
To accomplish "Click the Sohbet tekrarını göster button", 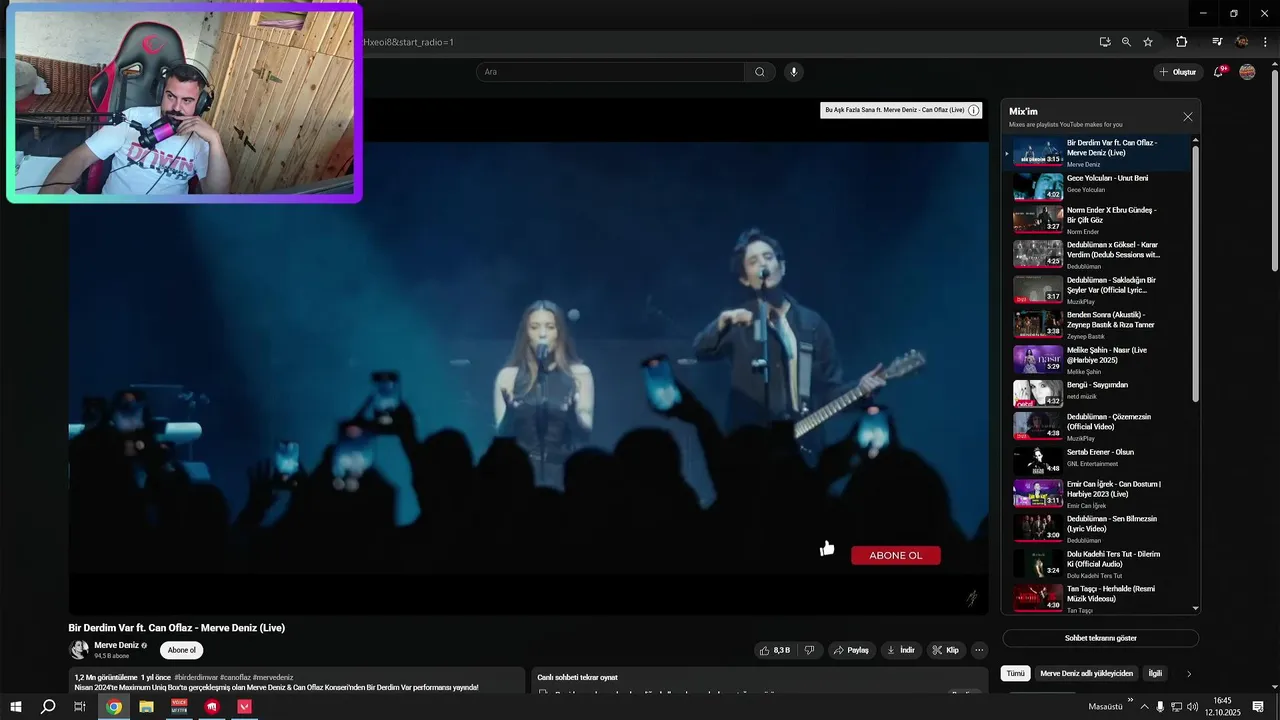I will [x=1100, y=638].
